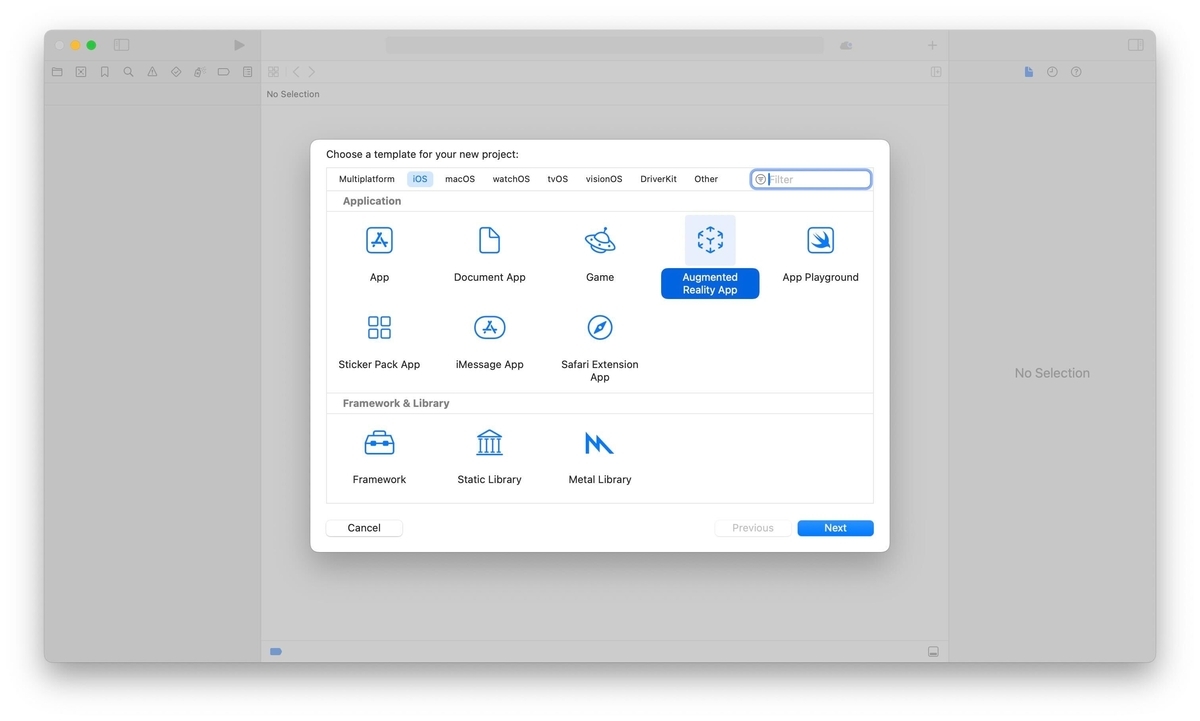1200x721 pixels.
Task: Pick the Metal Library template
Action: point(600,443)
